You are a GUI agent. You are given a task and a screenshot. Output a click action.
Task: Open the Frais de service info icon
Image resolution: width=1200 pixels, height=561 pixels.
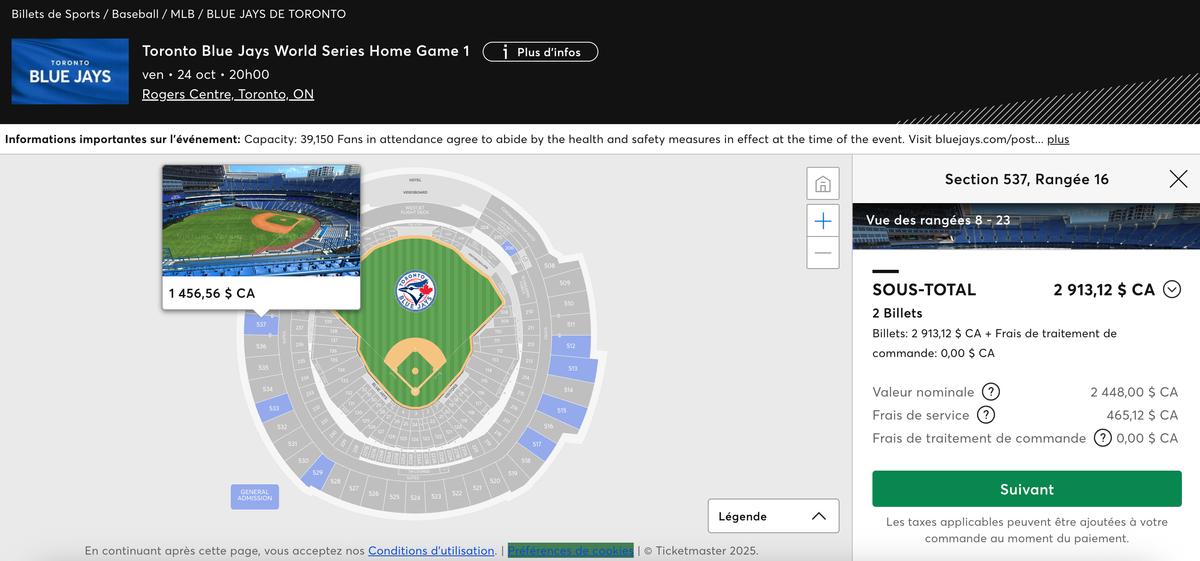(985, 415)
